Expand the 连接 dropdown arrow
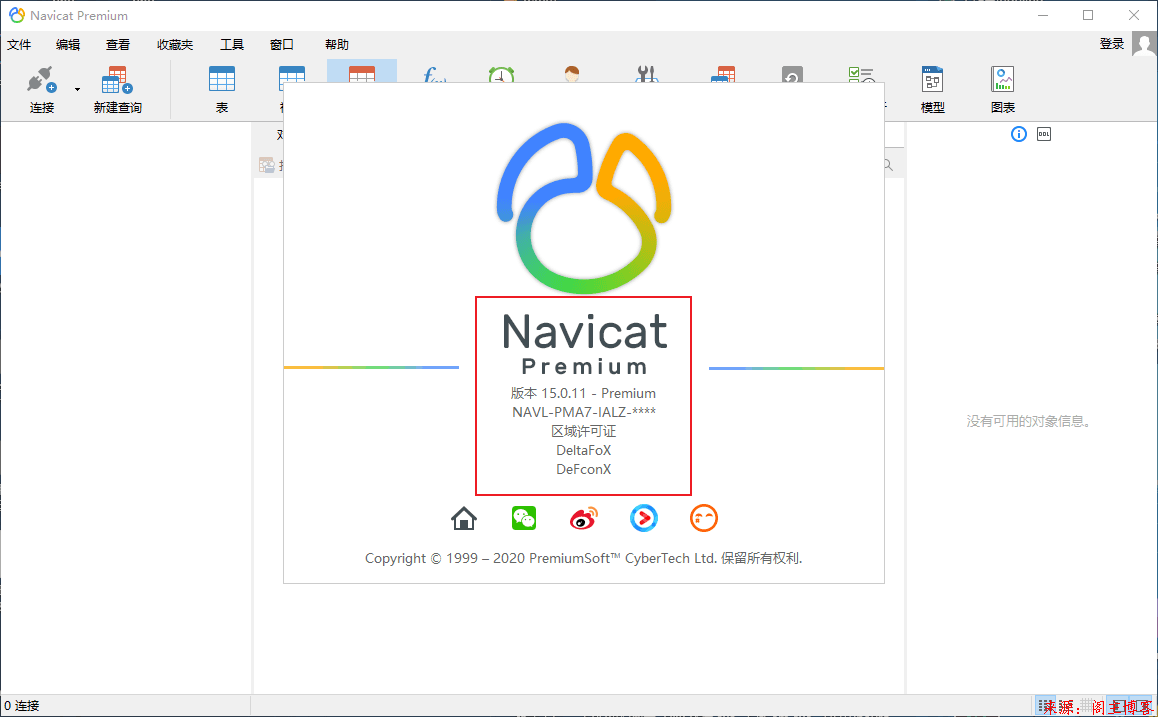This screenshot has width=1158, height=717. tap(78, 89)
